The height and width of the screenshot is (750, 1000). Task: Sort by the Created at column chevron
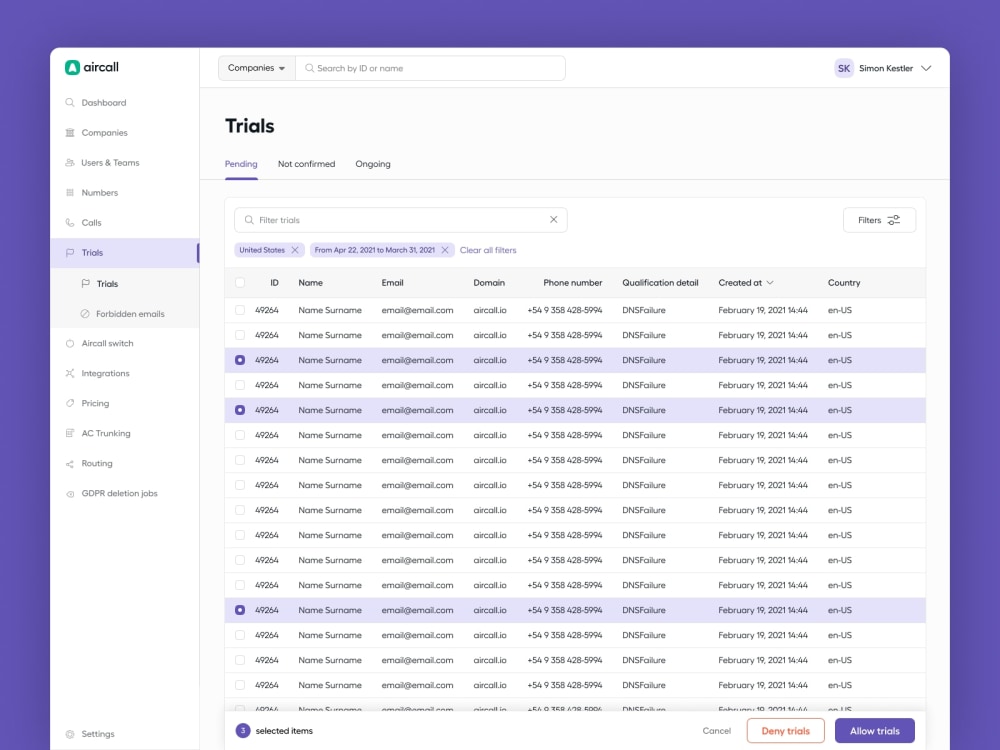click(770, 283)
